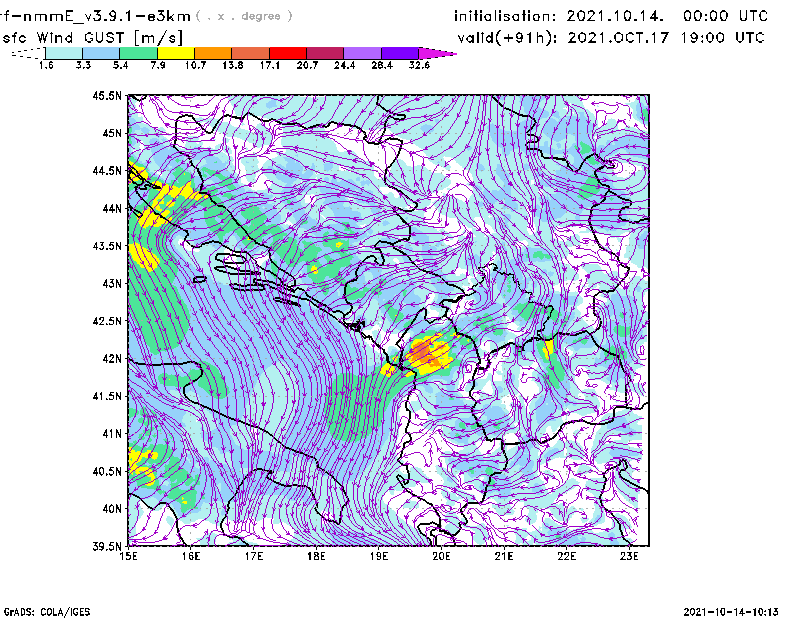800x618 pixels.
Task: Click the light cyan legend swatch (1.6–3.3)
Action: [x=64, y=53]
